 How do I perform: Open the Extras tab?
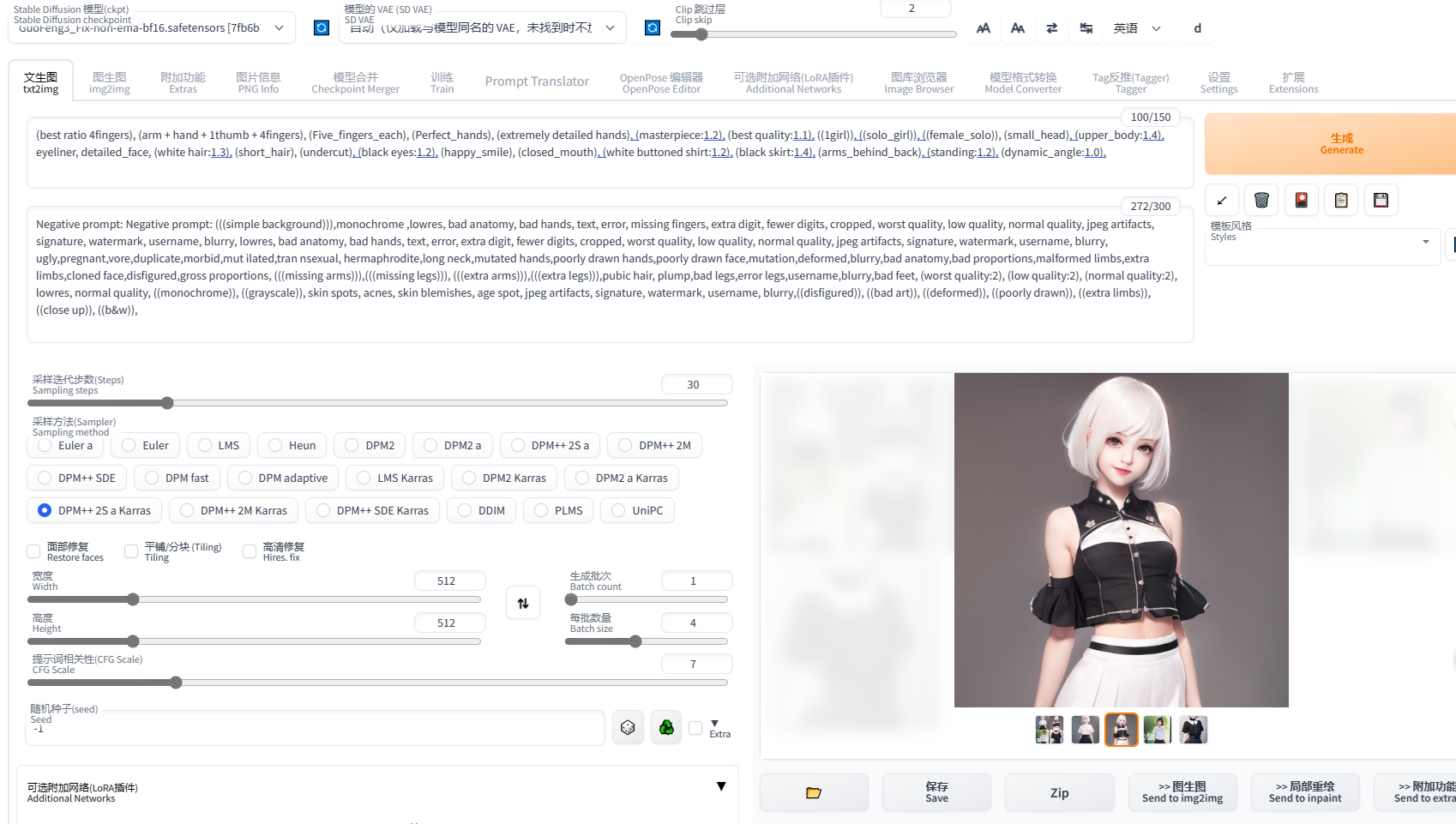pyautogui.click(x=183, y=82)
